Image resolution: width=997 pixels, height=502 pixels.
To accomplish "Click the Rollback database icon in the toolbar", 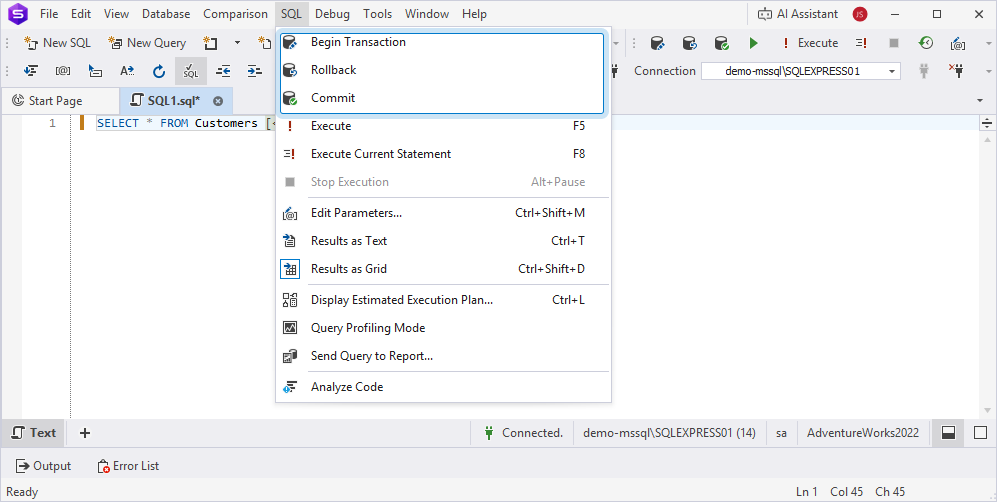I will [x=689, y=43].
